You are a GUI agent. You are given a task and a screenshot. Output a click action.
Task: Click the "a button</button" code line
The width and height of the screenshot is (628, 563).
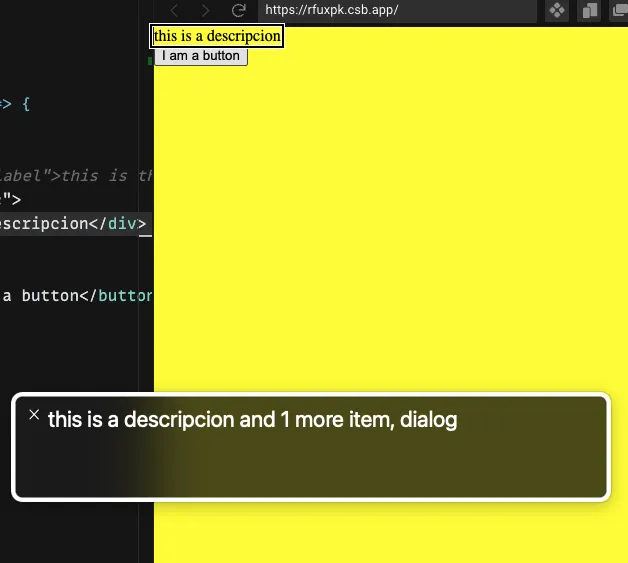coord(75,296)
